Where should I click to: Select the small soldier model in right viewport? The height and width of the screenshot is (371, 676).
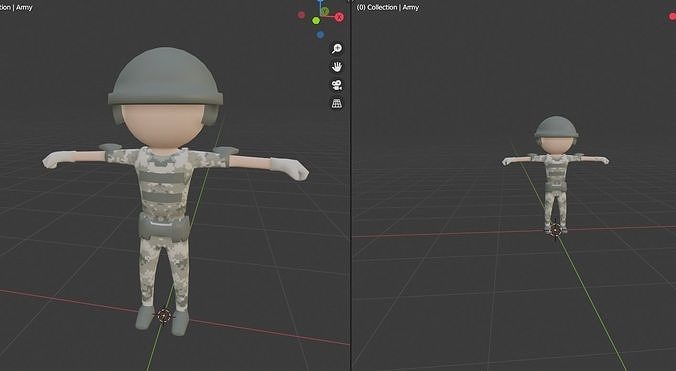click(556, 175)
